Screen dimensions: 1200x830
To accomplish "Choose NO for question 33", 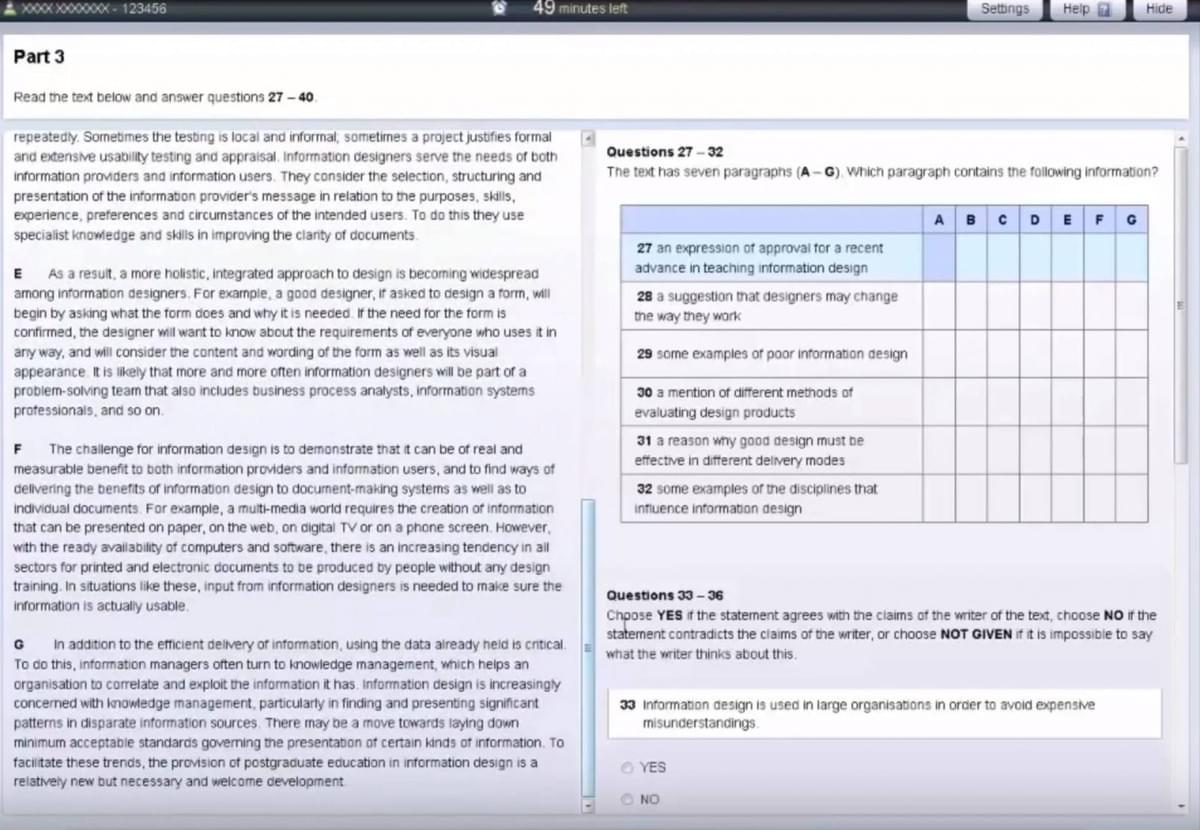I will 627,799.
